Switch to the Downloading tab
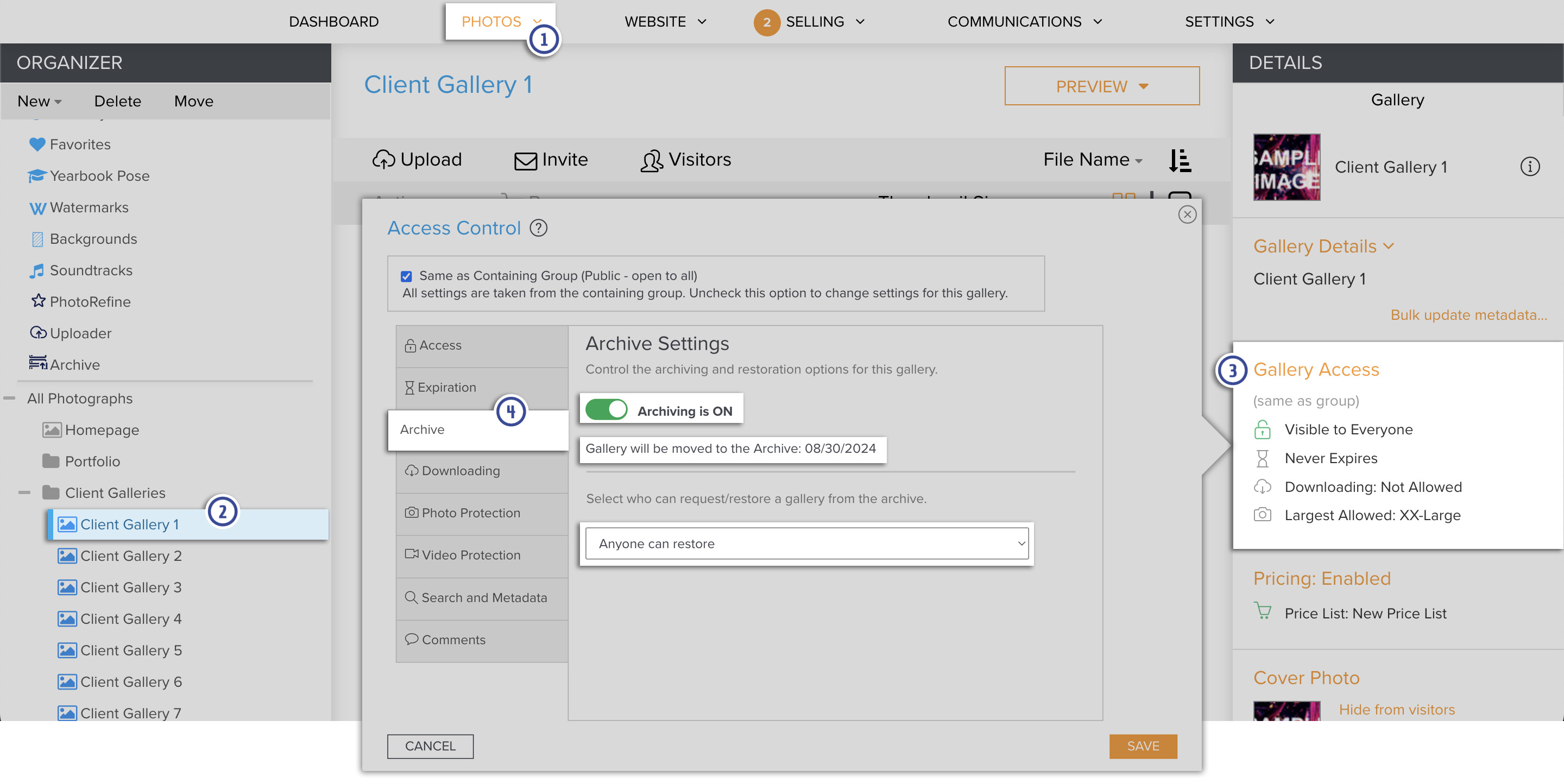 tap(482, 471)
